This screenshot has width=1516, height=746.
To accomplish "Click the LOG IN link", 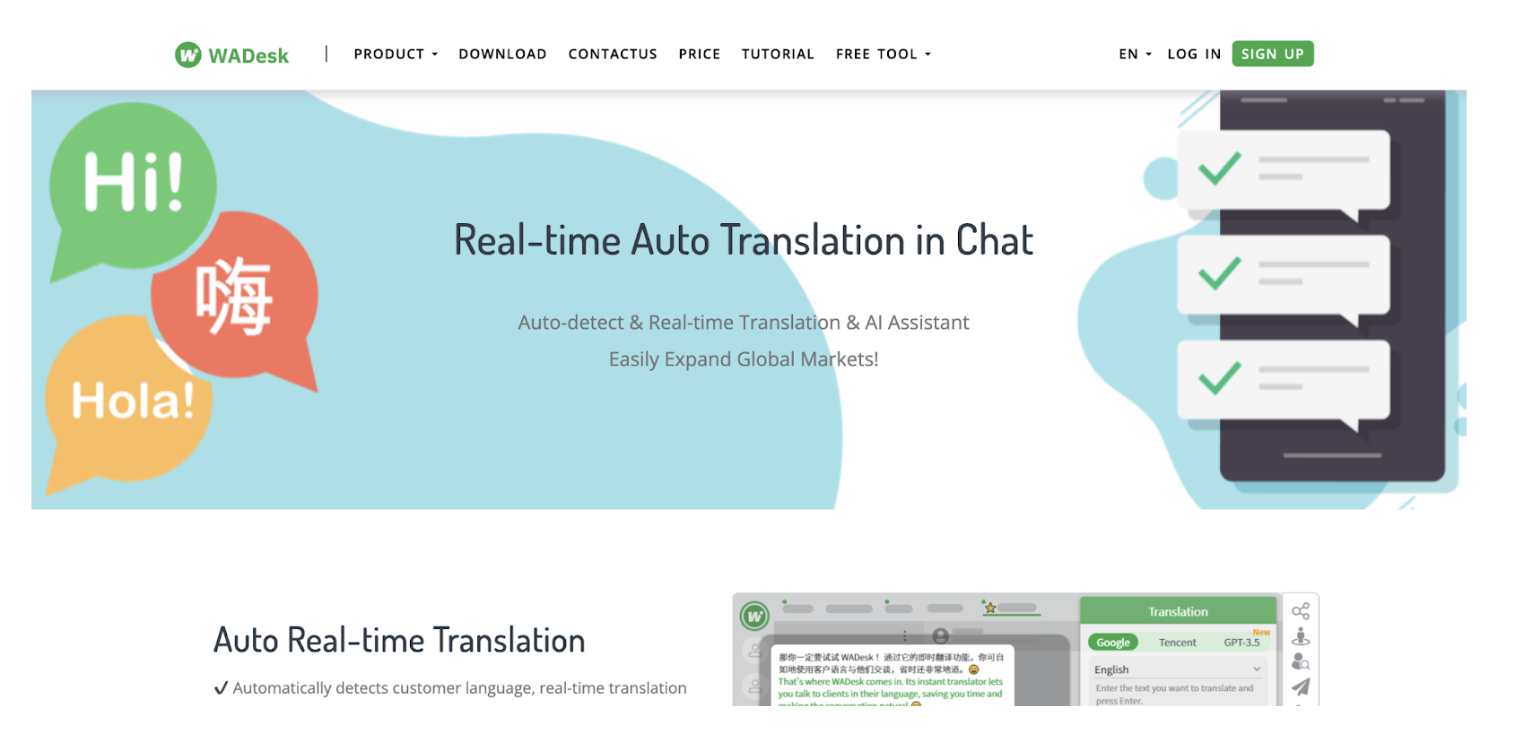I will click(x=1194, y=54).
